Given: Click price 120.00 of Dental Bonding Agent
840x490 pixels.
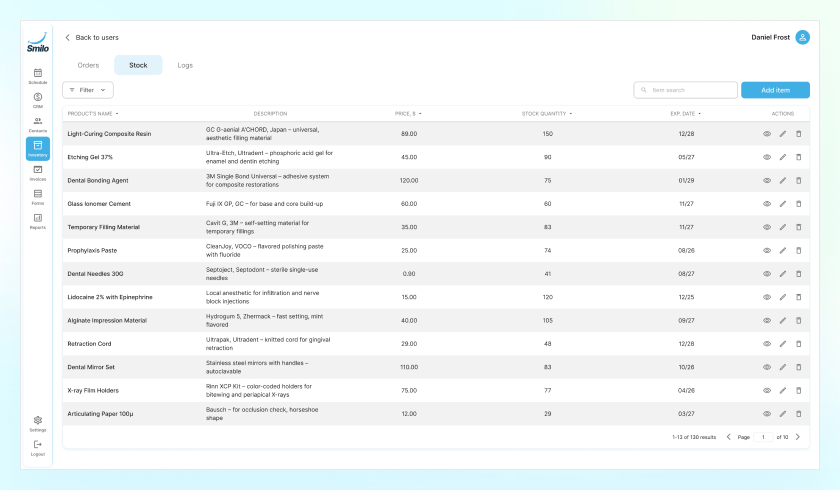Looking at the screenshot, I should click(x=409, y=180).
